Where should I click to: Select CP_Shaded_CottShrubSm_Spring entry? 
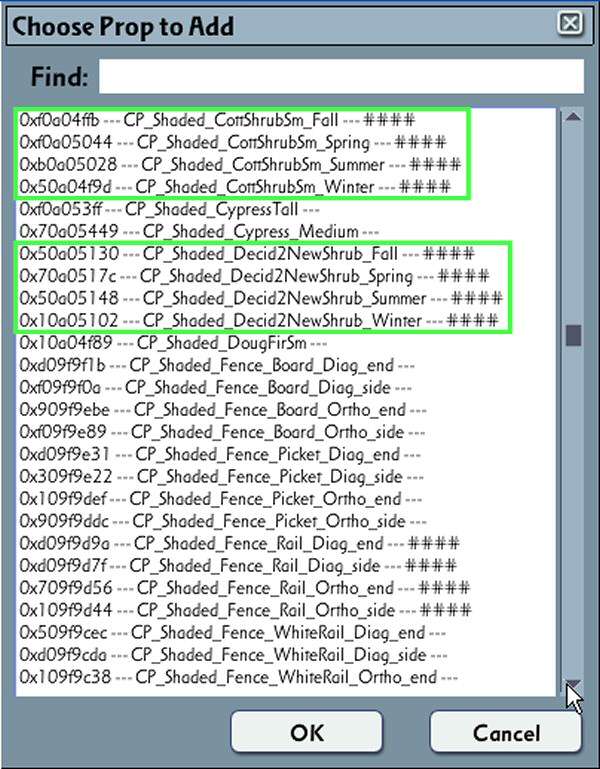point(233,142)
